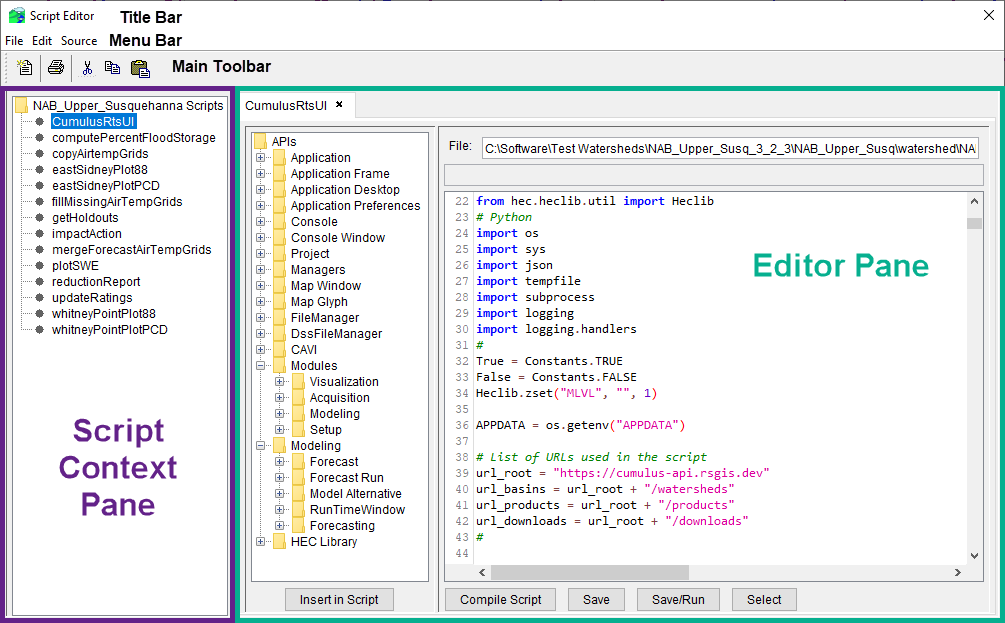Click the NAB_Upper_Susquehanna Scripts folder icon
Image resolution: width=1005 pixels, height=623 pixels.
pyautogui.click(x=21, y=105)
